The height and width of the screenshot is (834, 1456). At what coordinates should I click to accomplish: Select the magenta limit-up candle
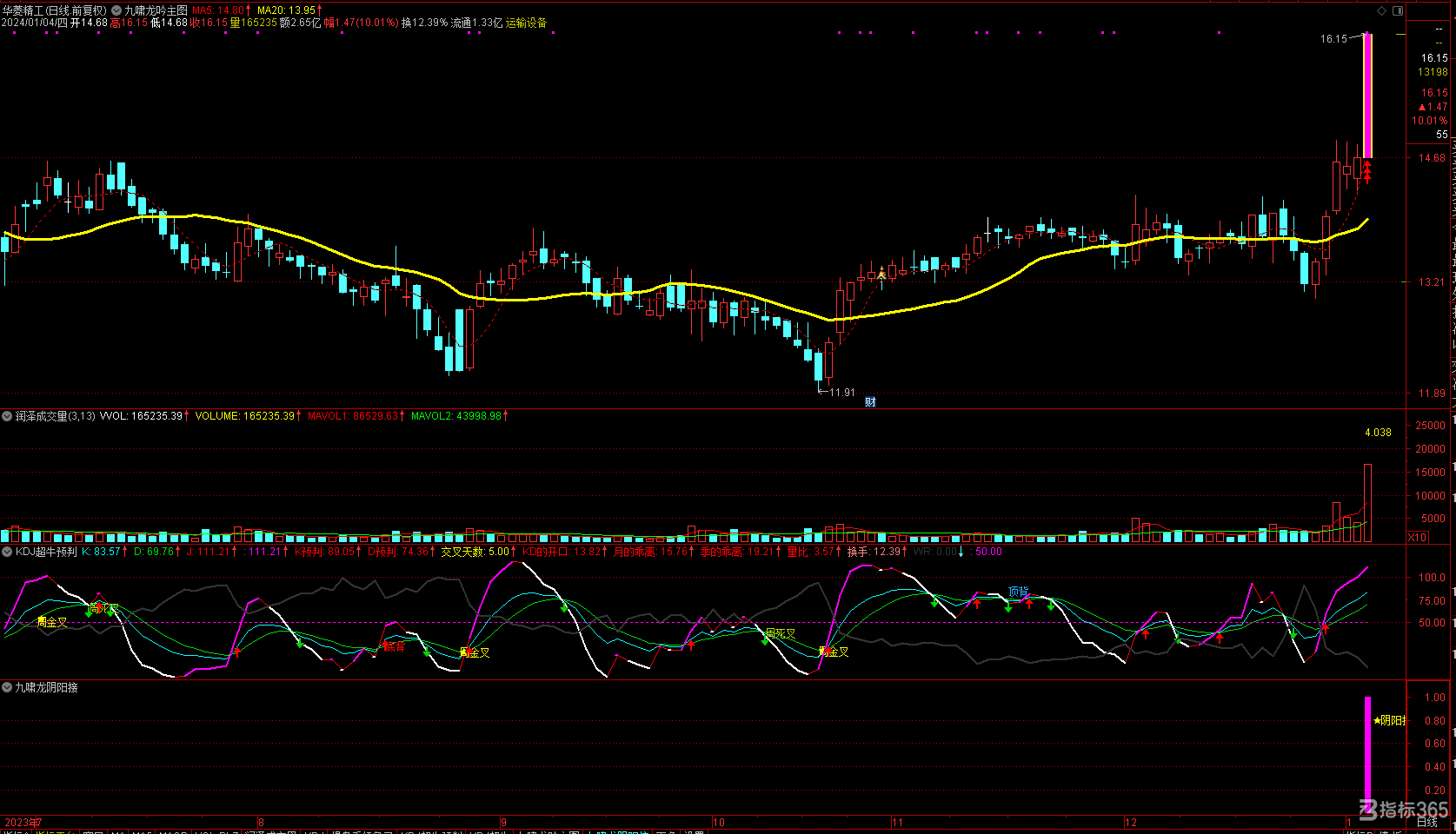coord(1367,96)
